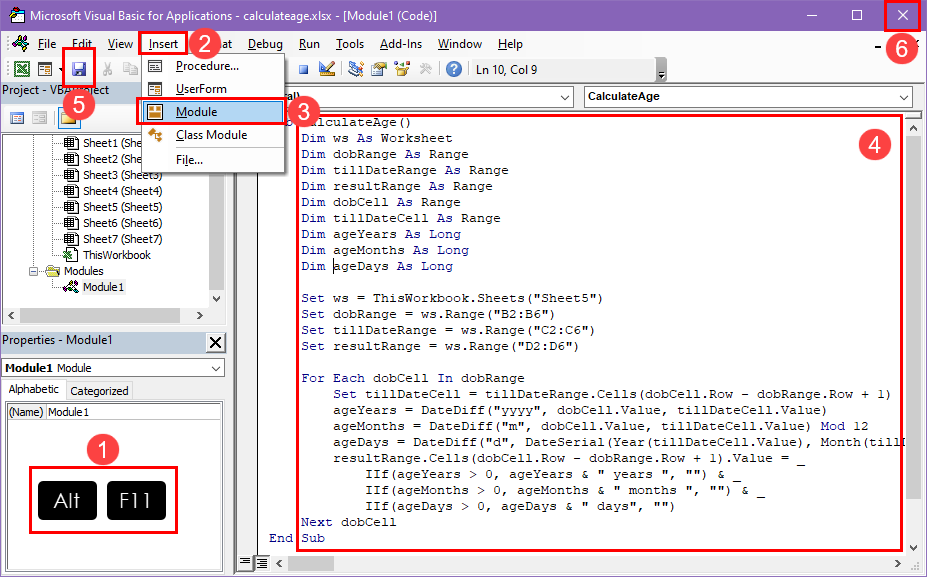The width and height of the screenshot is (927, 577).
Task: Switch to the Categorized properties tab
Action: click(99, 391)
